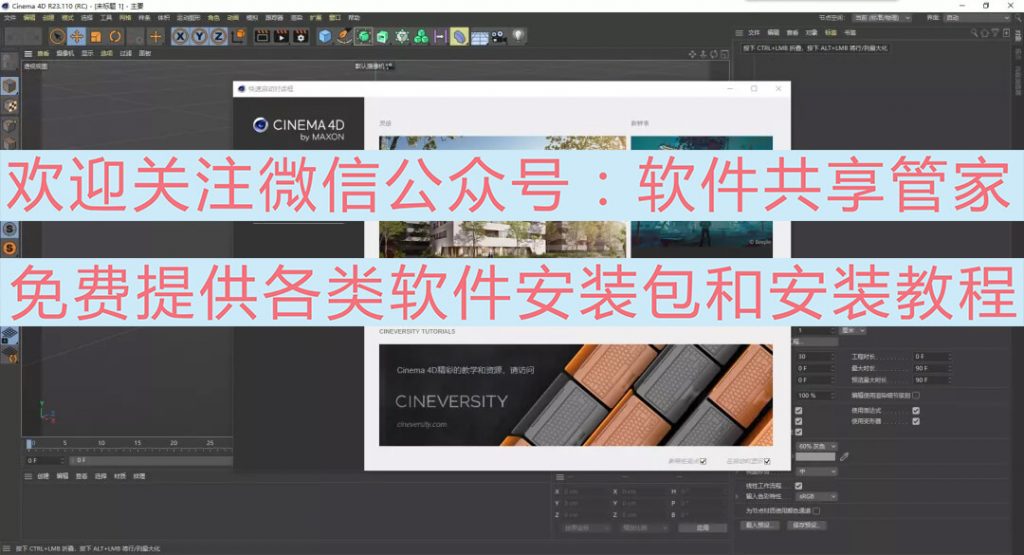Open node space dropdown at top right

883,18
